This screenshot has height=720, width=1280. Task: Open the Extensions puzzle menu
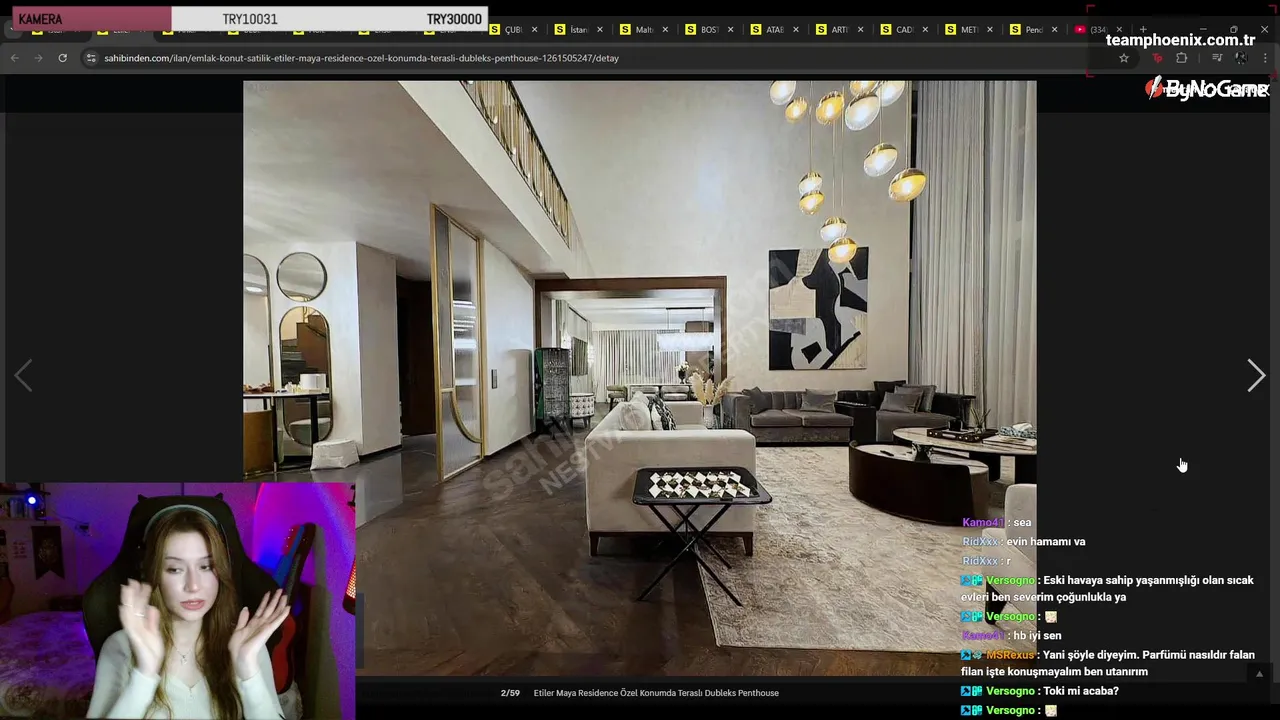[x=1181, y=58]
